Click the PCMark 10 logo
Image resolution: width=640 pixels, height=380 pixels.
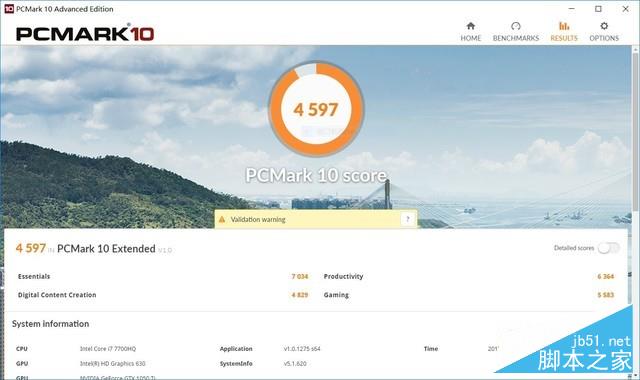[85, 33]
